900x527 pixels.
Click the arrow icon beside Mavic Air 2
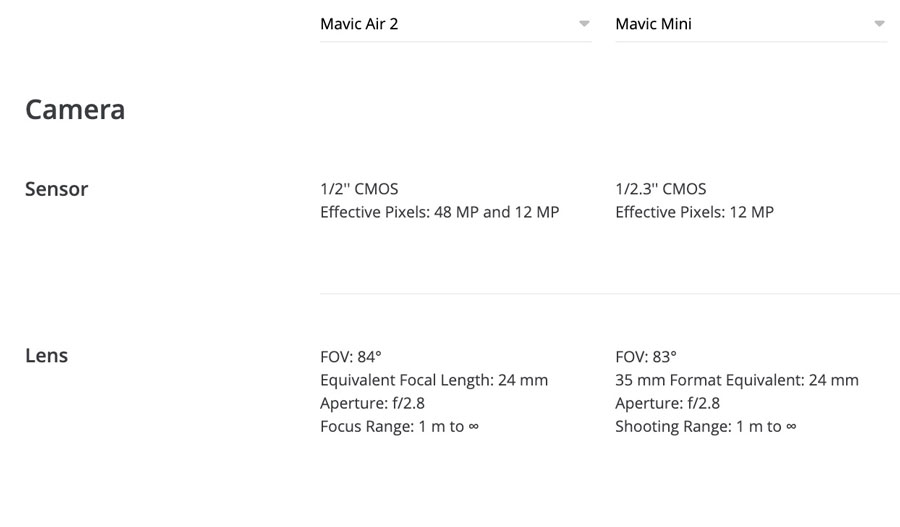coord(584,24)
